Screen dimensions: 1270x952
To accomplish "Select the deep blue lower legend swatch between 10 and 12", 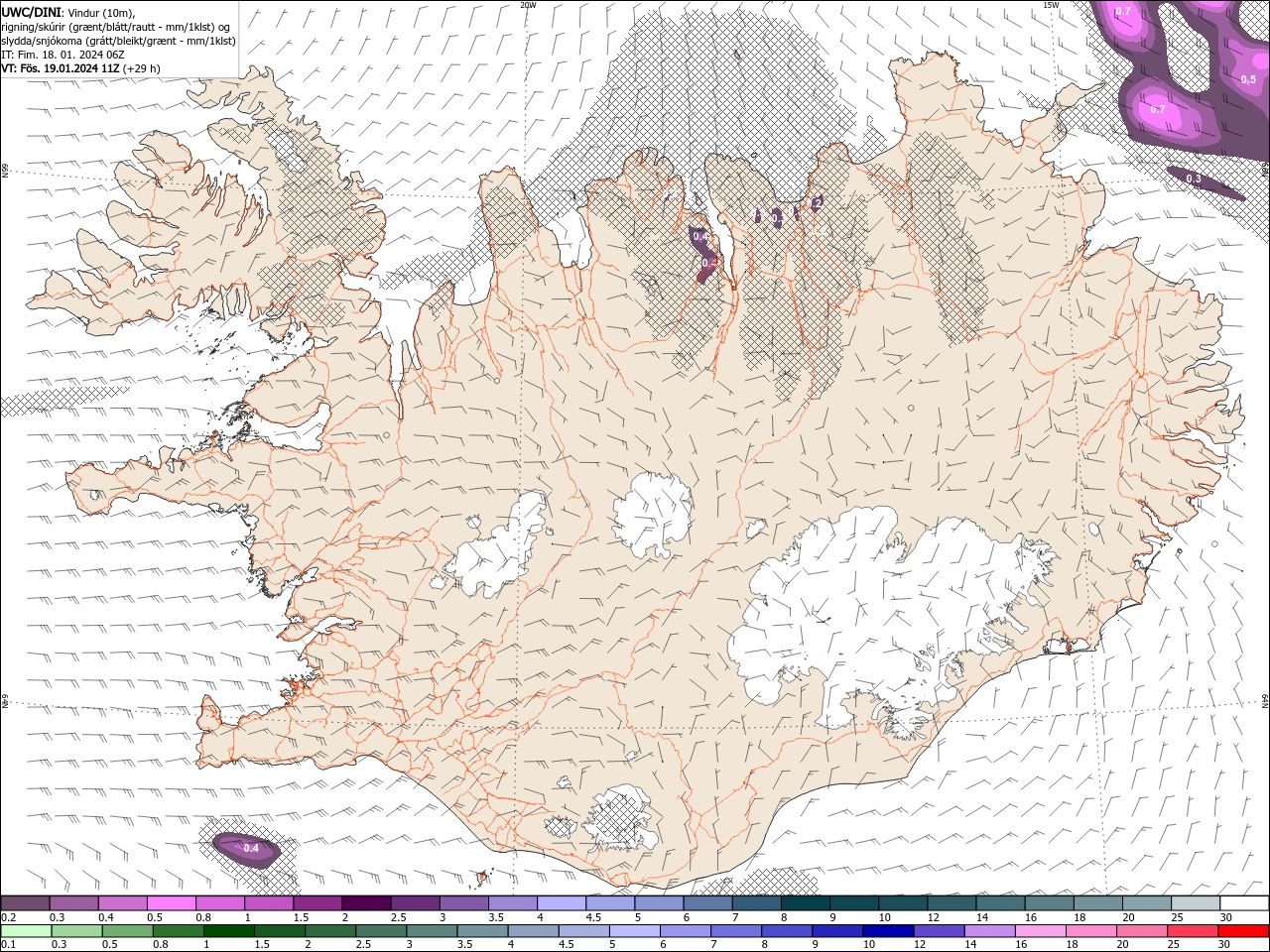I will (886, 931).
